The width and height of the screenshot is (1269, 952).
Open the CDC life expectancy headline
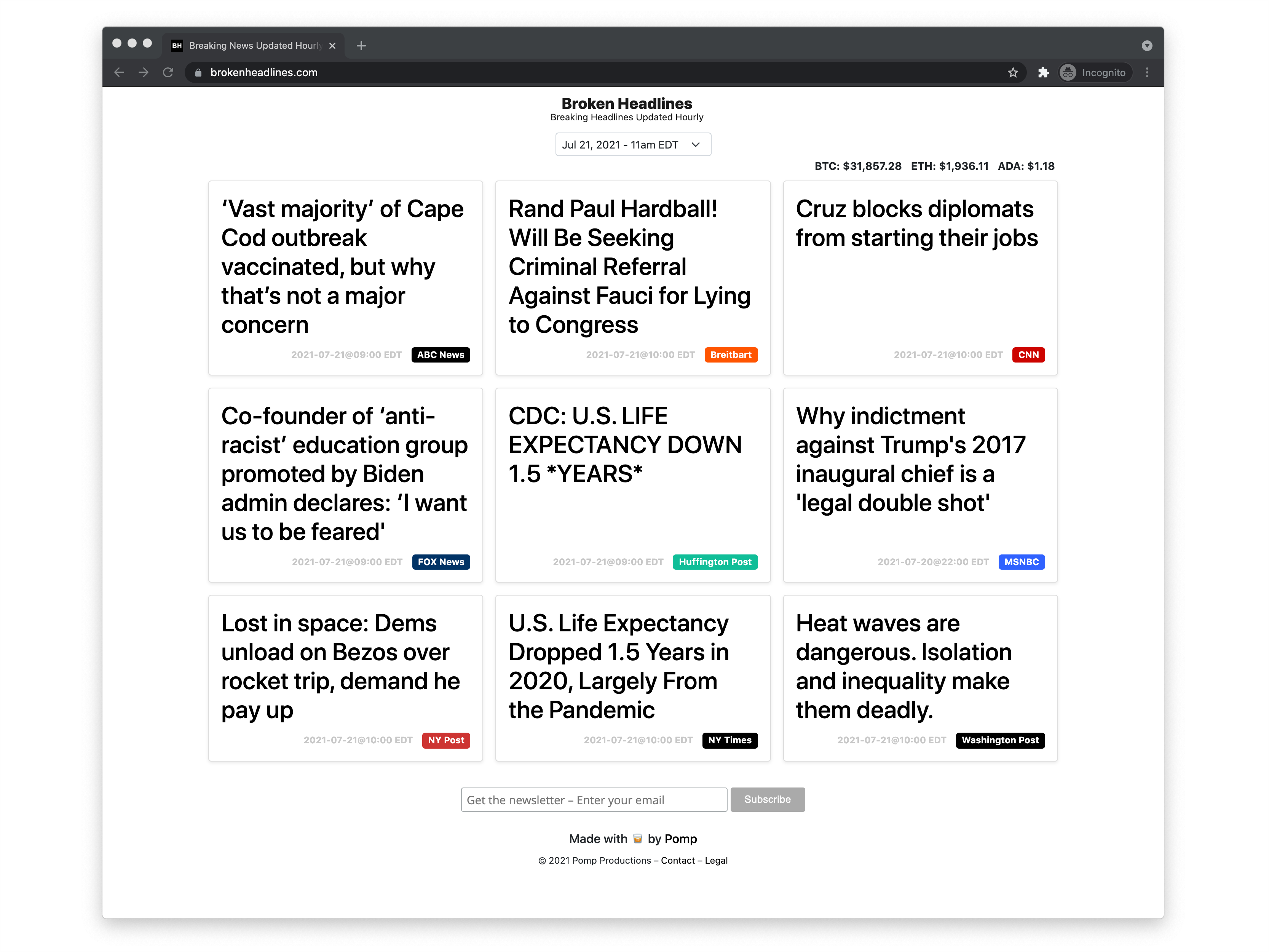pyautogui.click(x=625, y=445)
